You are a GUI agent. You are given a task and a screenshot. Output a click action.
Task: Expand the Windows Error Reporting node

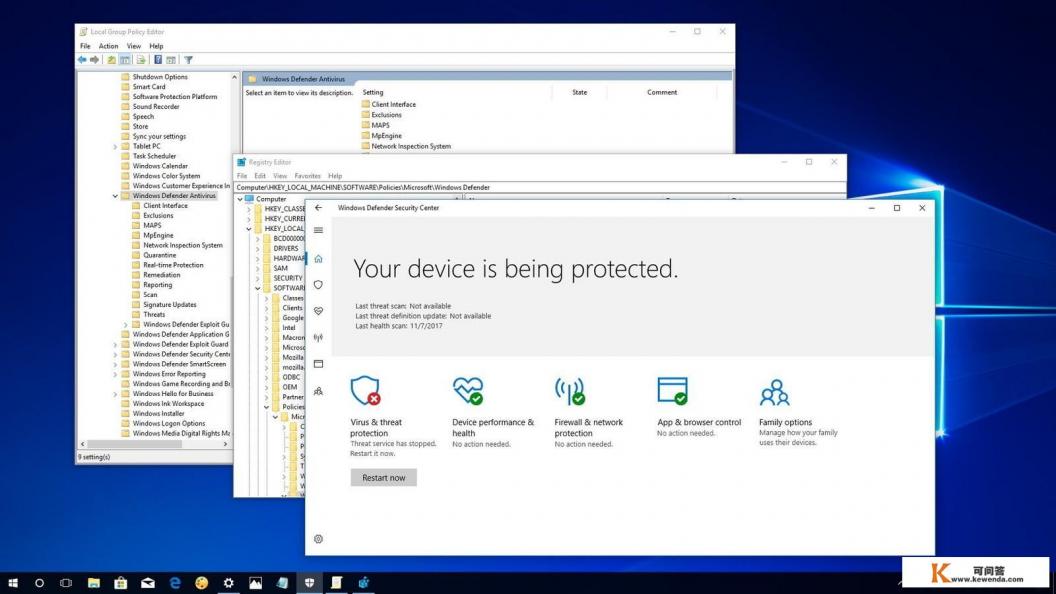115,374
